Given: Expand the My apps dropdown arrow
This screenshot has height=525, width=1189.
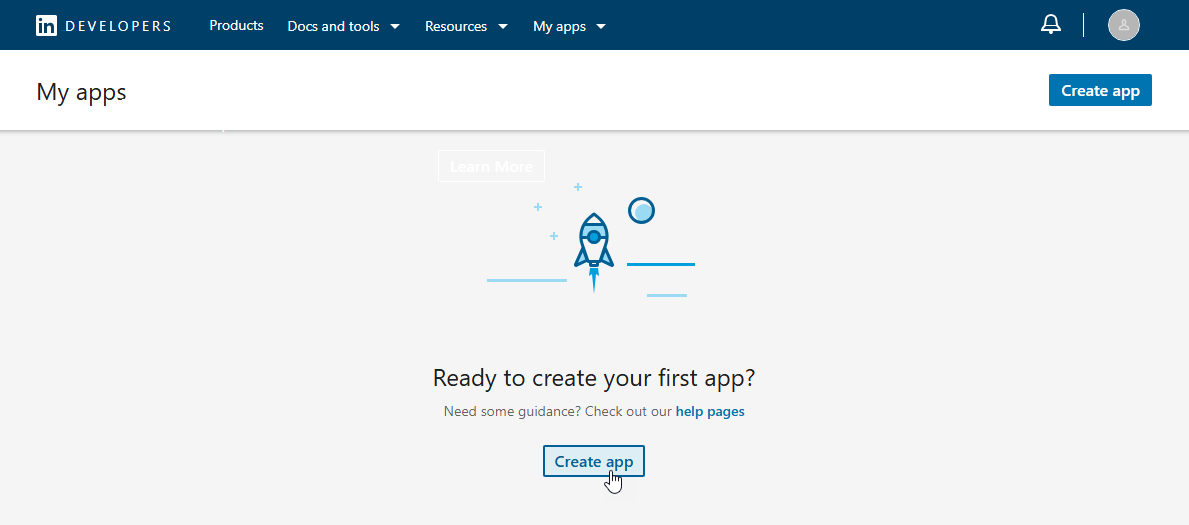Looking at the screenshot, I should tap(601, 27).
